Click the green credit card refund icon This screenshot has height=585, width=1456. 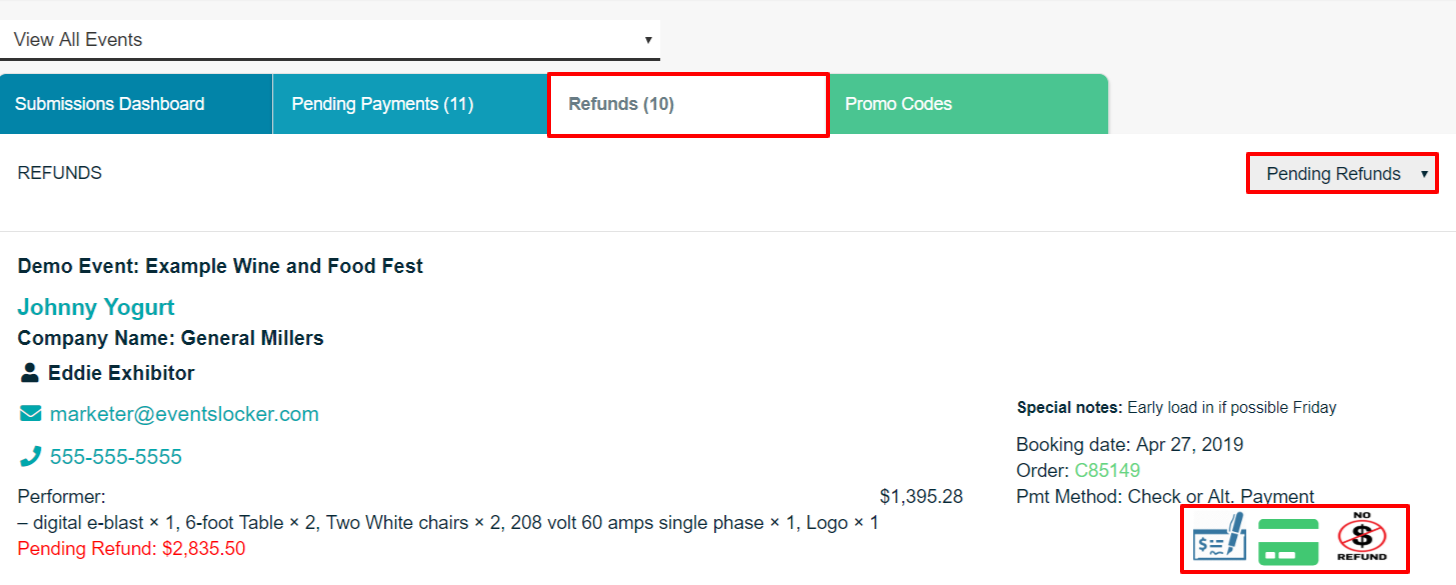click(x=1288, y=542)
